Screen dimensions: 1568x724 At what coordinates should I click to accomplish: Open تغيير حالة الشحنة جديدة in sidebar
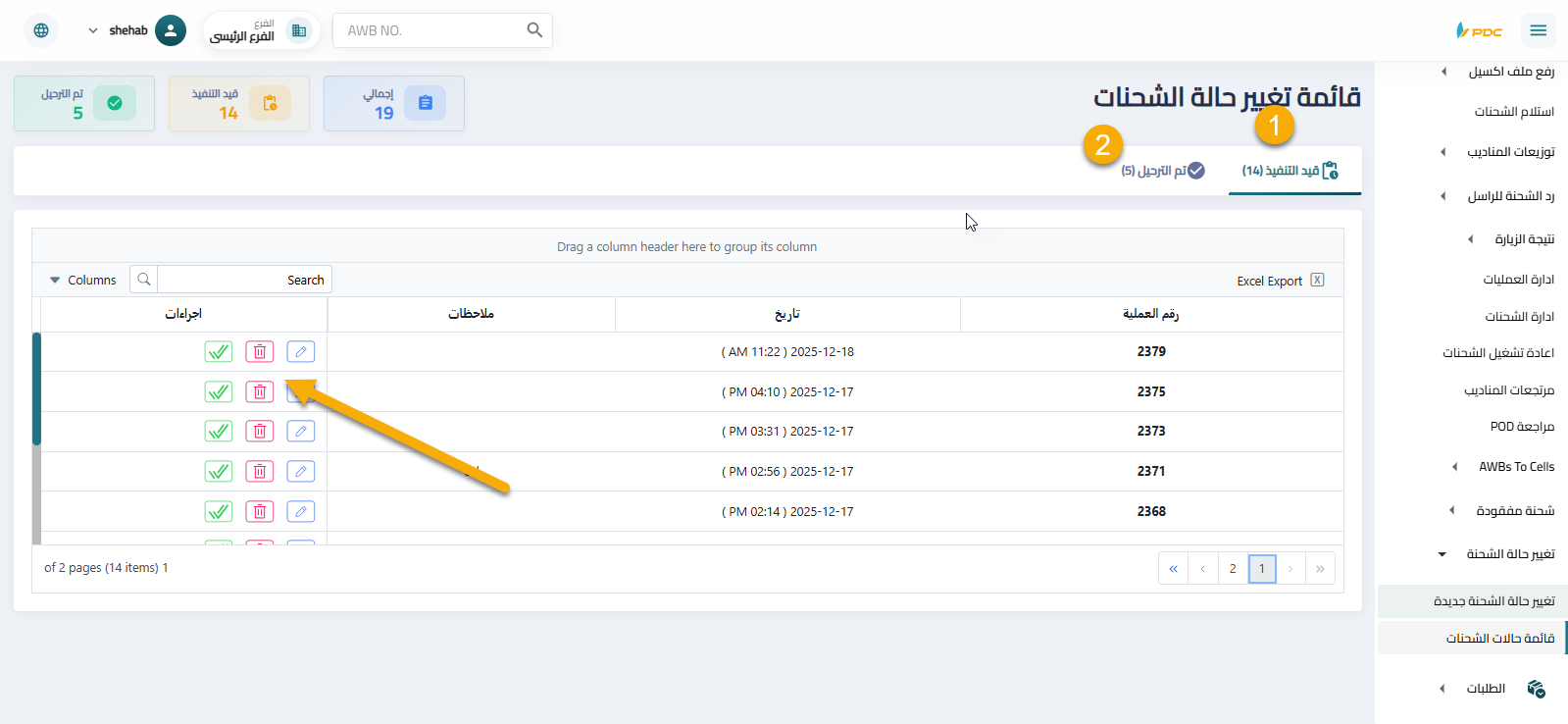pos(1493,601)
